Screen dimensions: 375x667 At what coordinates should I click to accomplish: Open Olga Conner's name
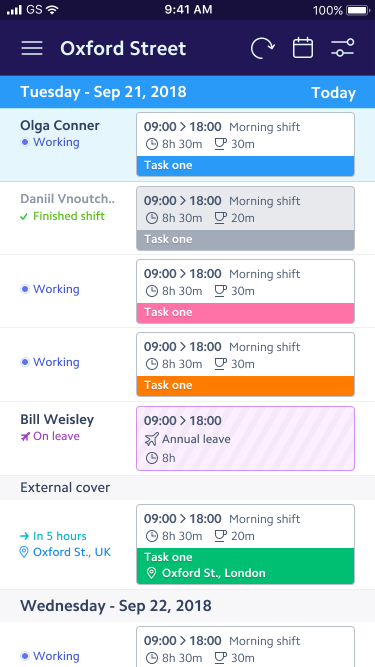tap(60, 125)
